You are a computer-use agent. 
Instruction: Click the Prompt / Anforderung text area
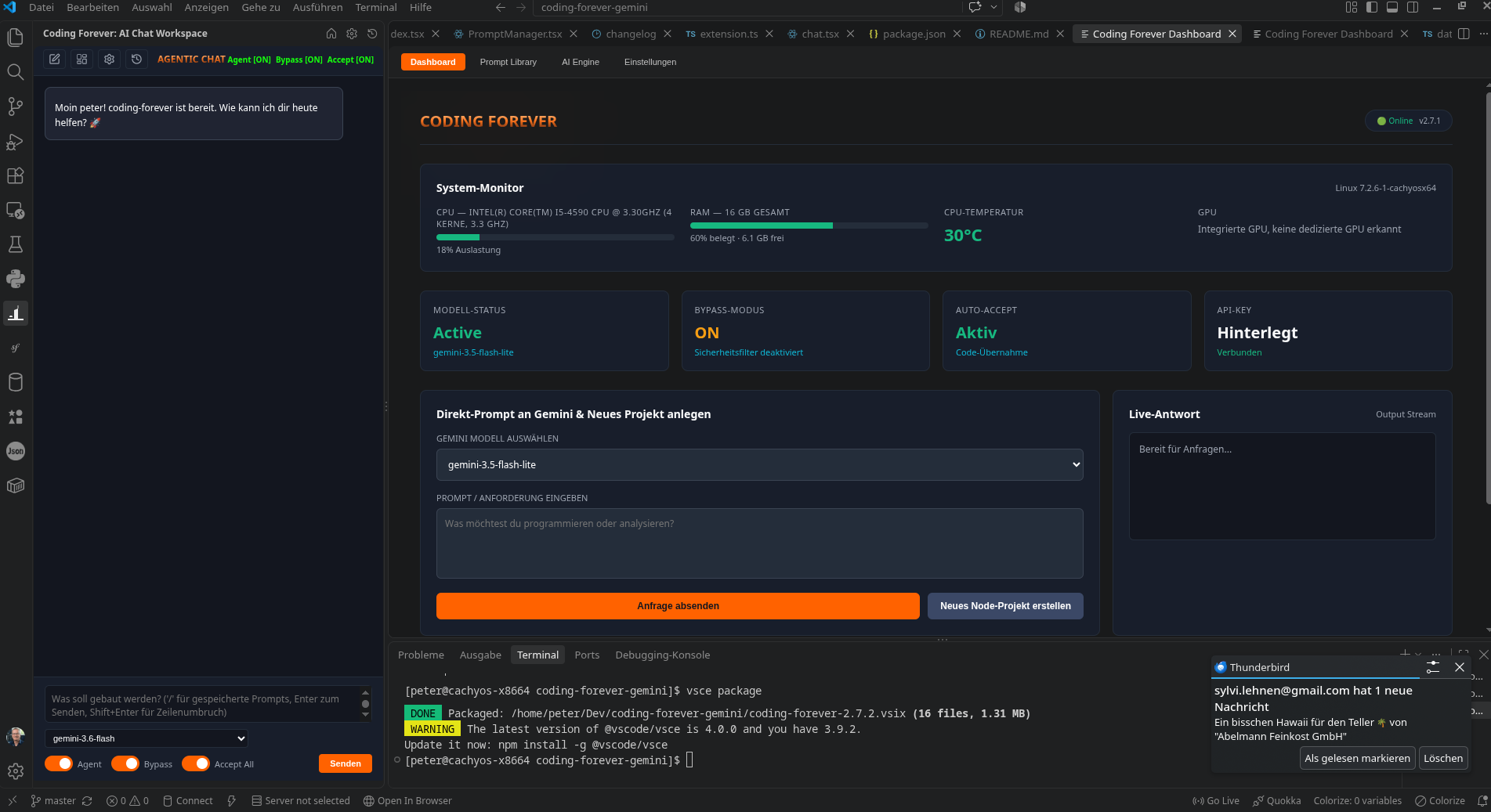[760, 543]
